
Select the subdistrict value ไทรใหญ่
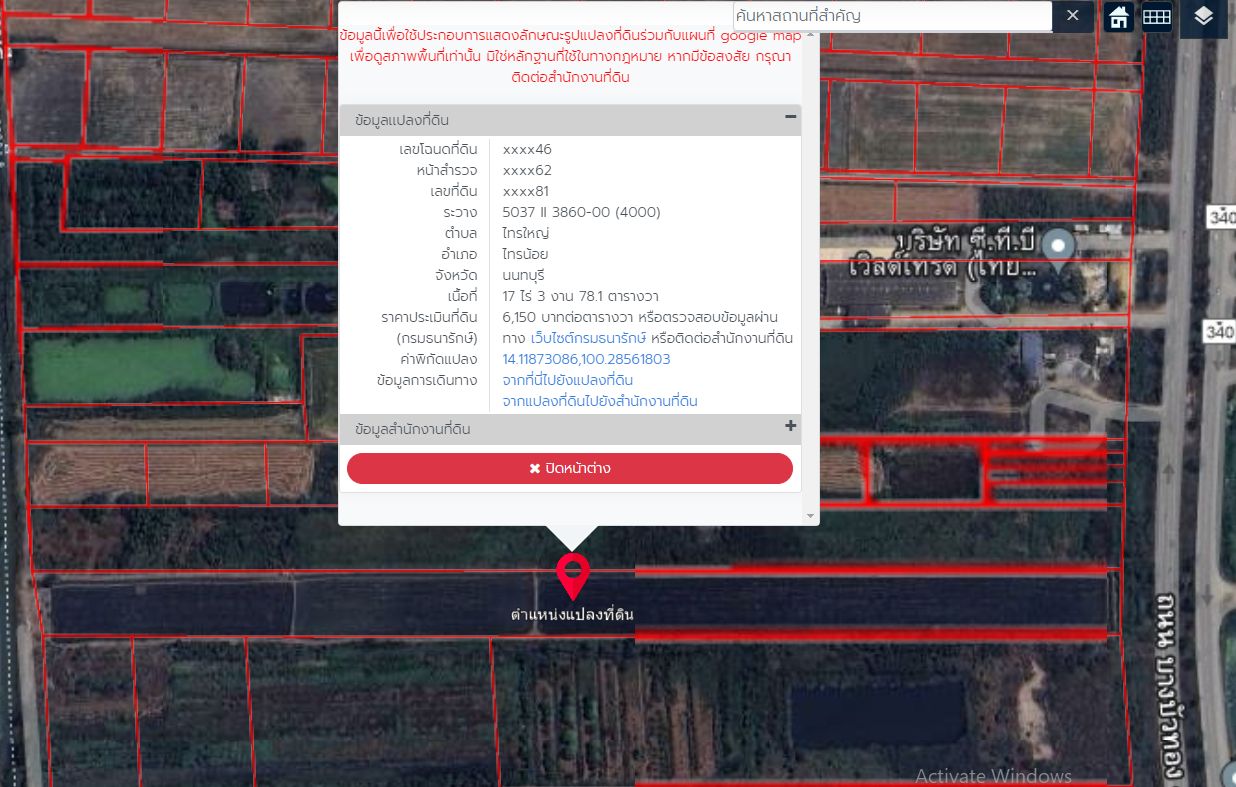point(525,233)
